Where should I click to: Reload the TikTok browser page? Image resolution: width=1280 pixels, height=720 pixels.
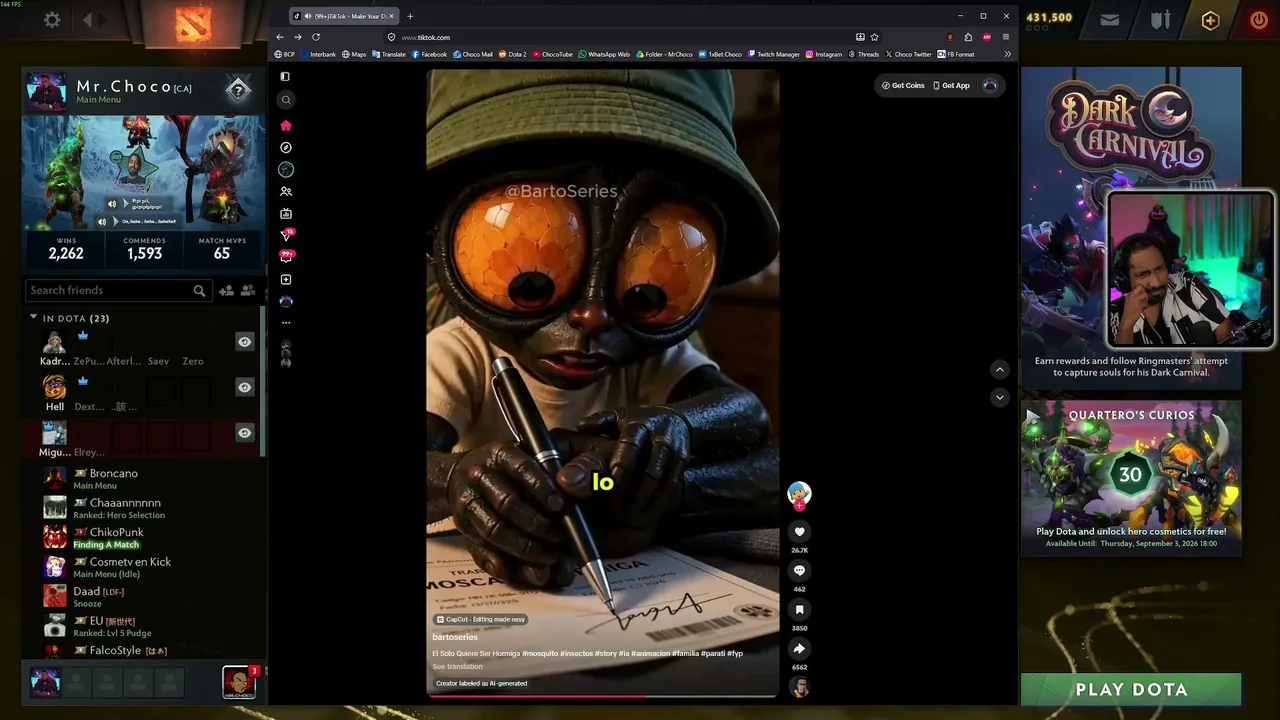click(x=316, y=37)
